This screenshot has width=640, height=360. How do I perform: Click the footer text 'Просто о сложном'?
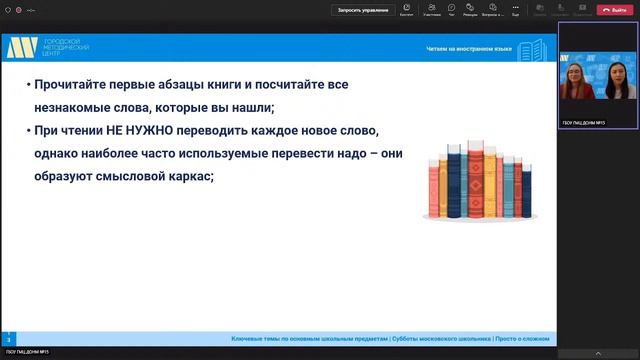tap(522, 339)
